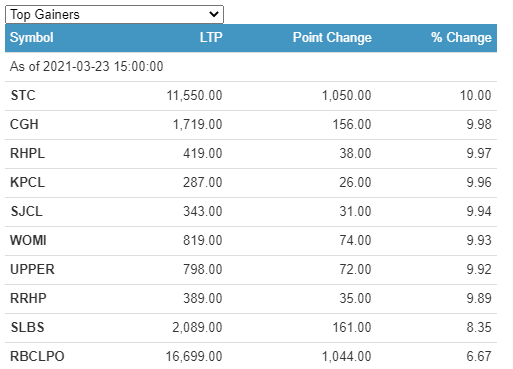The height and width of the screenshot is (369, 513).
Task: Click the STC LTP value 11,550.00
Action: [x=194, y=95]
